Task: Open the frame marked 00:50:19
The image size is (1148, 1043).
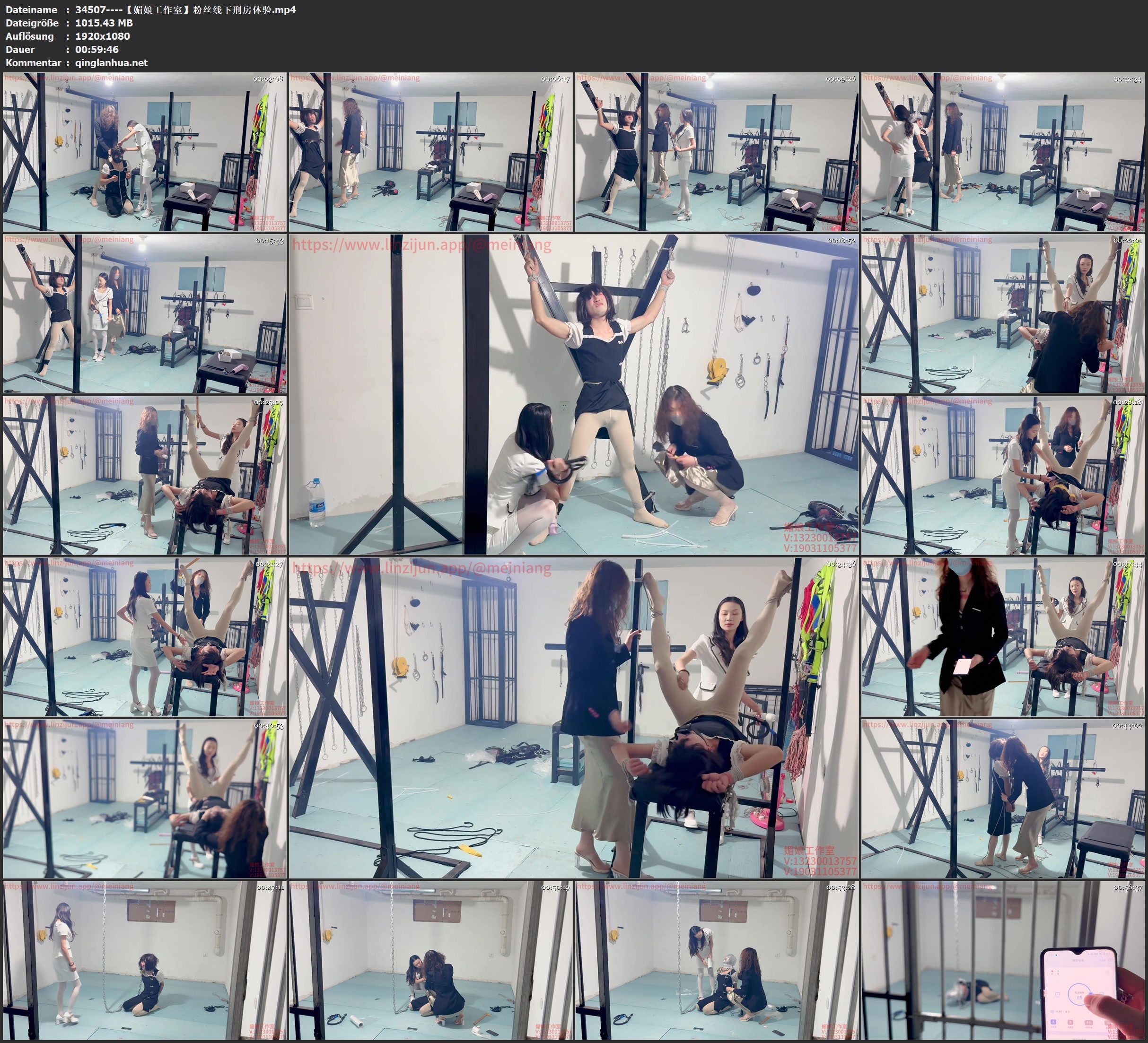Action: click(x=430, y=960)
